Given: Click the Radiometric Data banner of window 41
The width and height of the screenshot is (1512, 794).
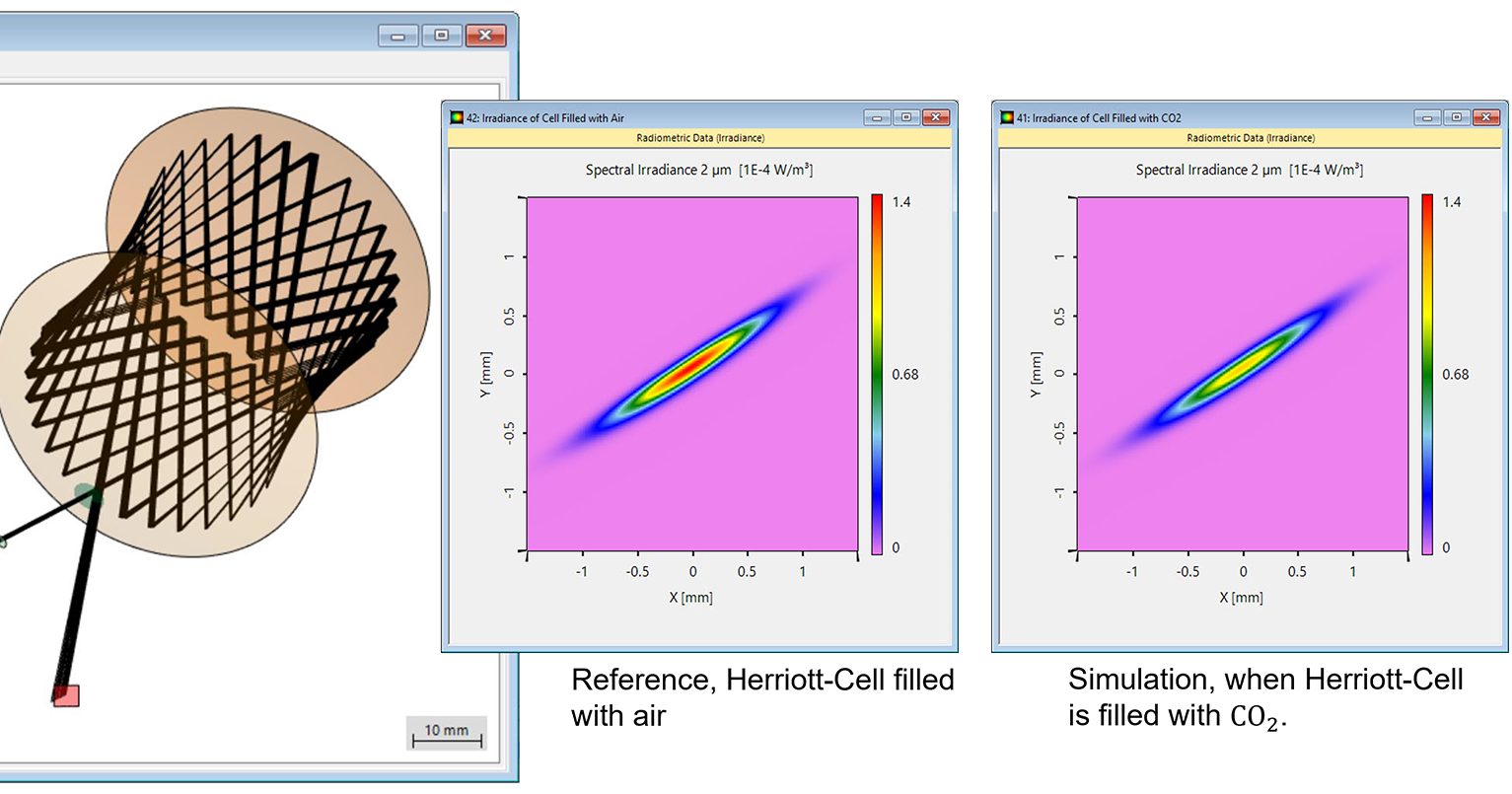Looking at the screenshot, I should (1252, 137).
